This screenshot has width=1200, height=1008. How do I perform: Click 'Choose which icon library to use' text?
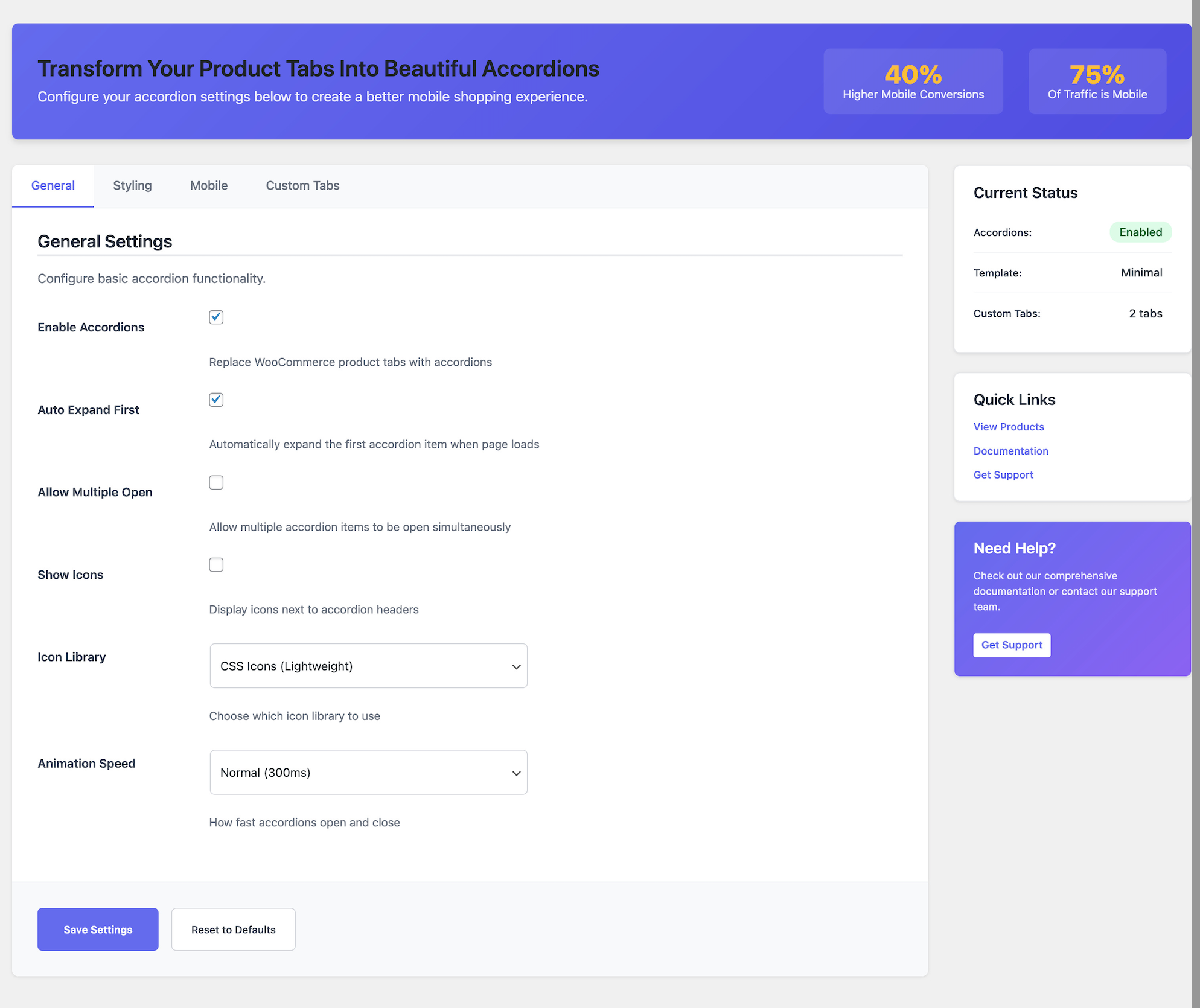point(295,716)
